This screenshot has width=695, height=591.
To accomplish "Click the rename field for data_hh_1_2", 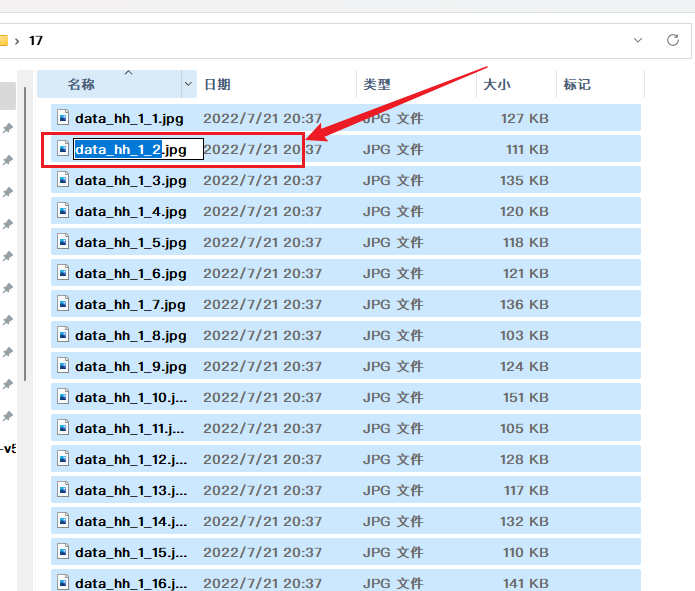I will pyautogui.click(x=138, y=149).
